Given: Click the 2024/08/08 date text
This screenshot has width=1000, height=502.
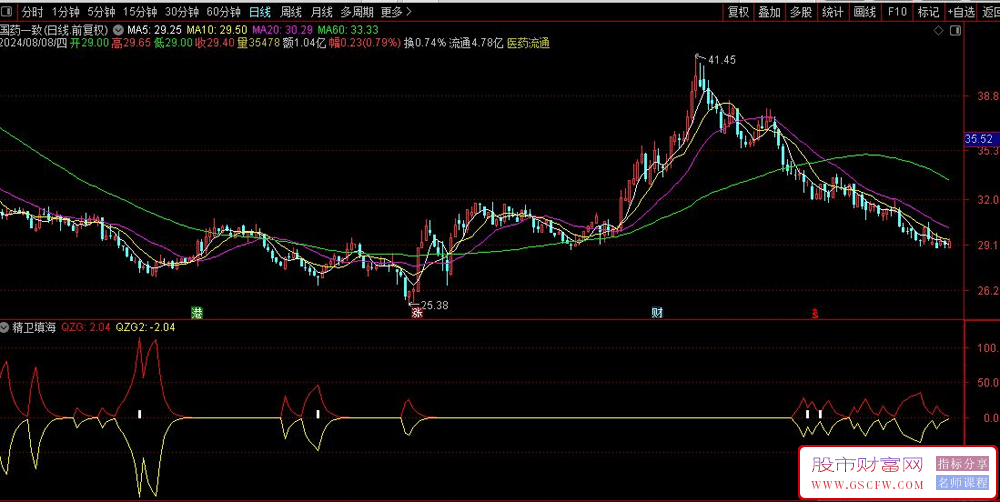Looking at the screenshot, I should 27,43.
